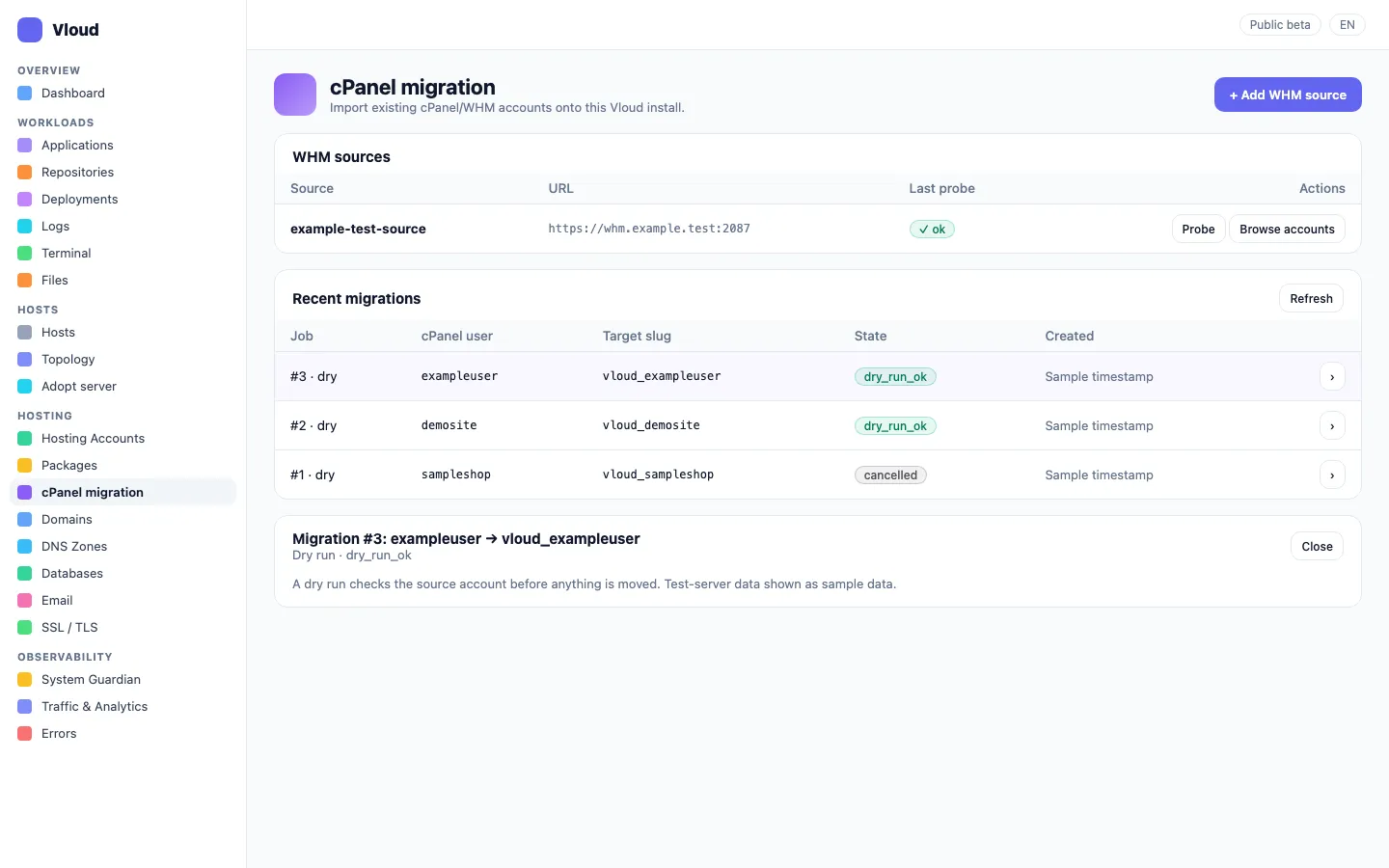Screen dimensions: 1389x868
Task: Click the Topology sidebar icon
Action: pyautogui.click(x=25, y=360)
